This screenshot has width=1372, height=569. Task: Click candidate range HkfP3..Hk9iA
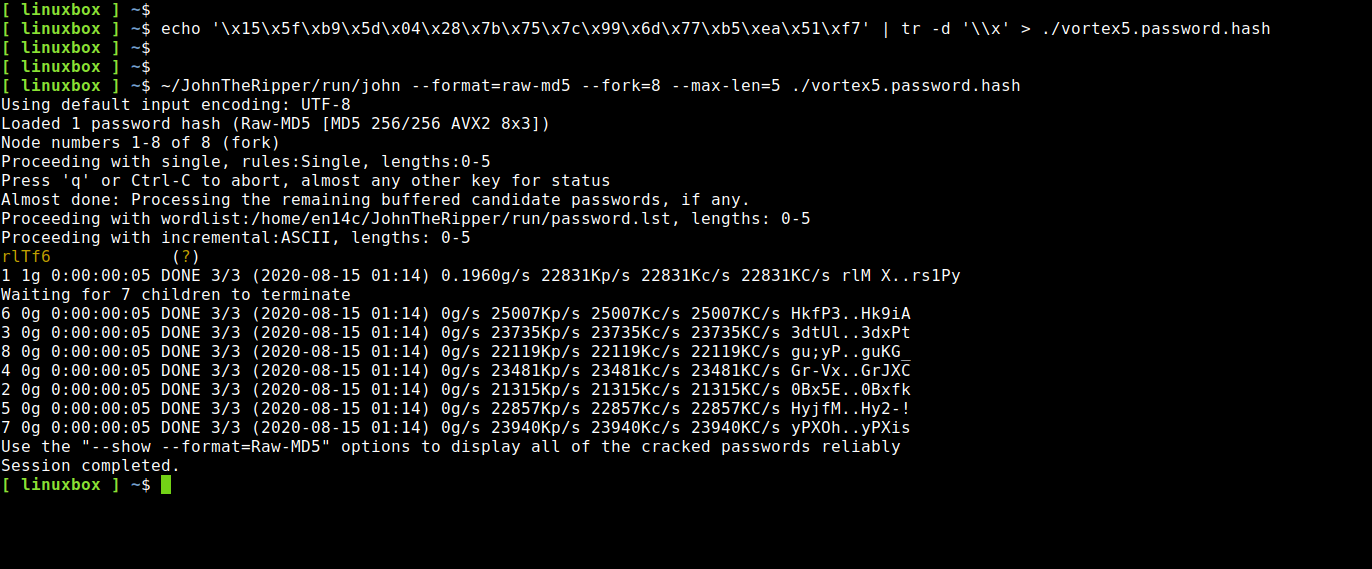tap(850, 314)
